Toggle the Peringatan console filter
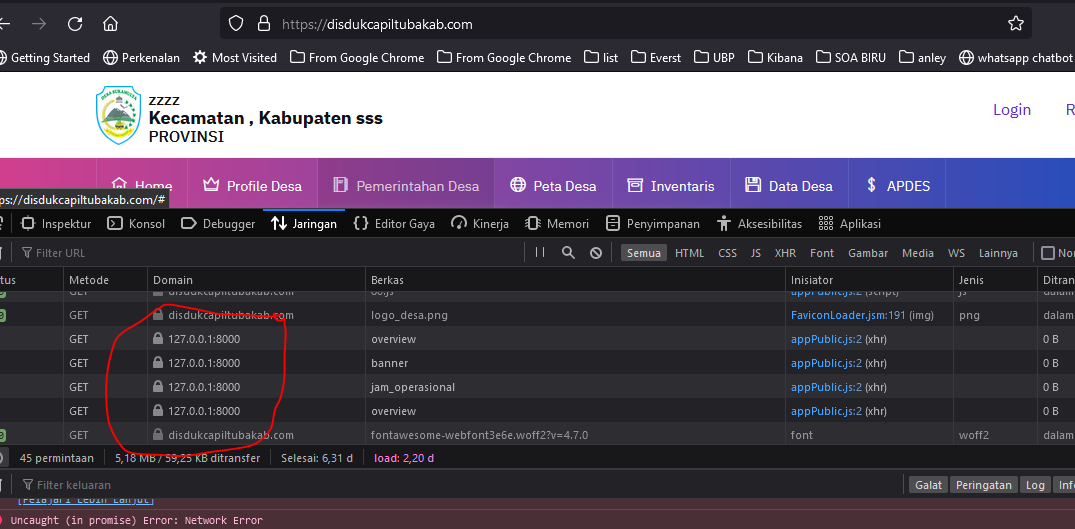Image resolution: width=1075 pixels, height=529 pixels. (982, 485)
